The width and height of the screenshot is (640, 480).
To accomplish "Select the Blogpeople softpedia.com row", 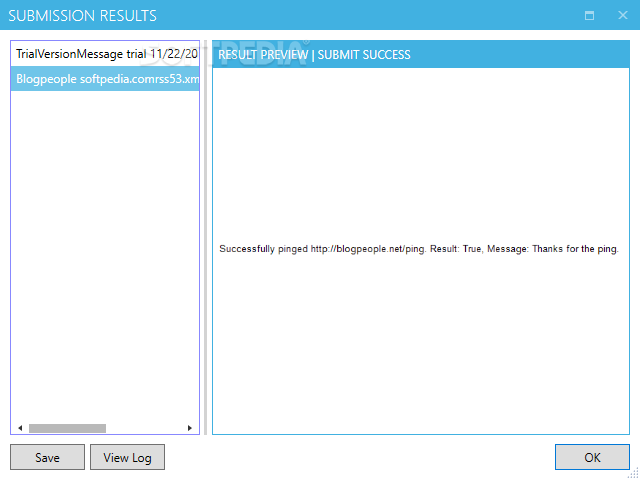I will 105,79.
